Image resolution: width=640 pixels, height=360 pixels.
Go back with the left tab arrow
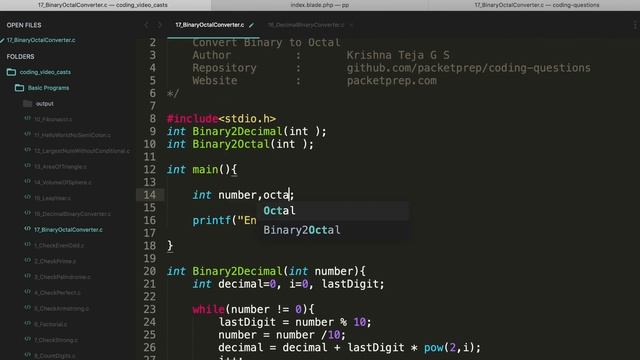point(146,25)
